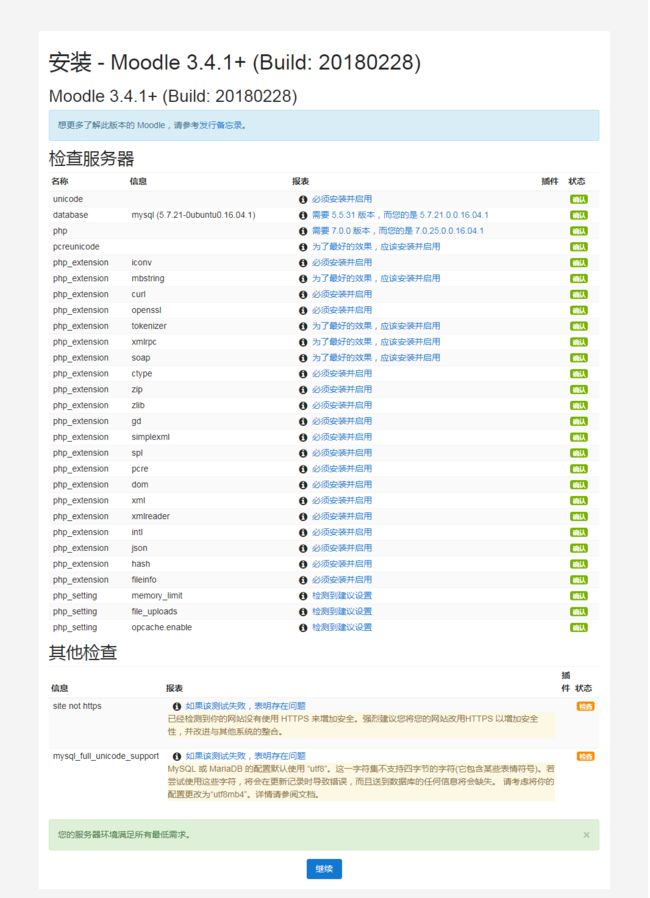Click the info icon in the iconv row

point(303,263)
